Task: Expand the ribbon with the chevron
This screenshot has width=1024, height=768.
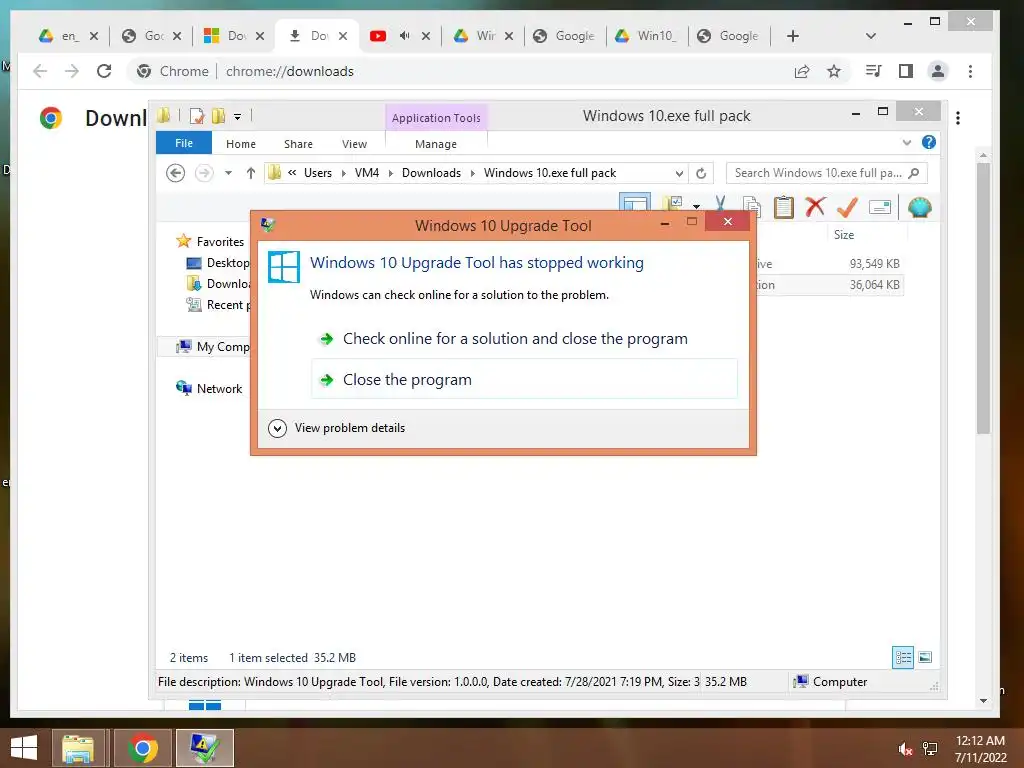Action: (x=906, y=142)
